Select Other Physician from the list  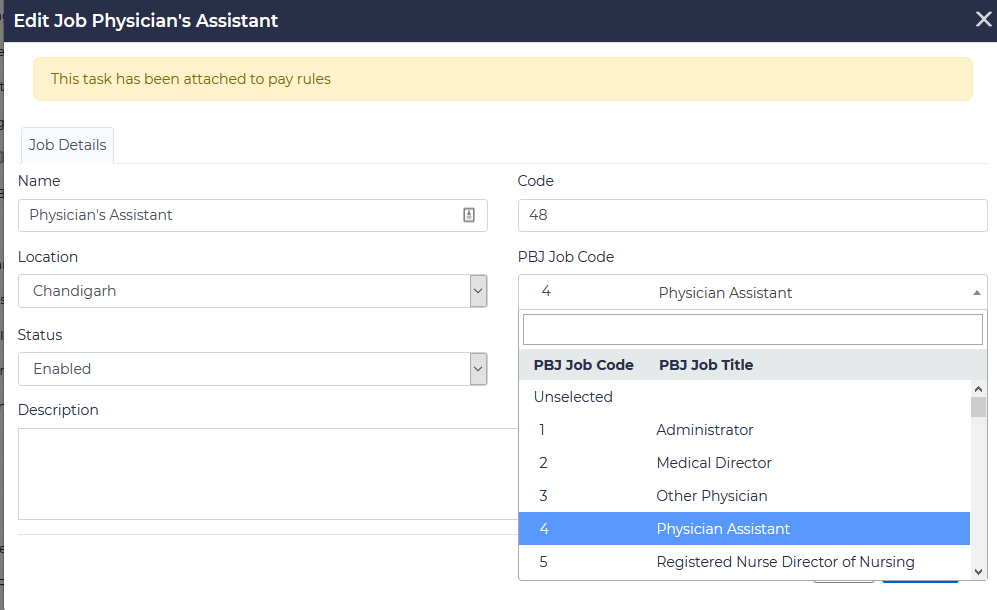click(711, 496)
